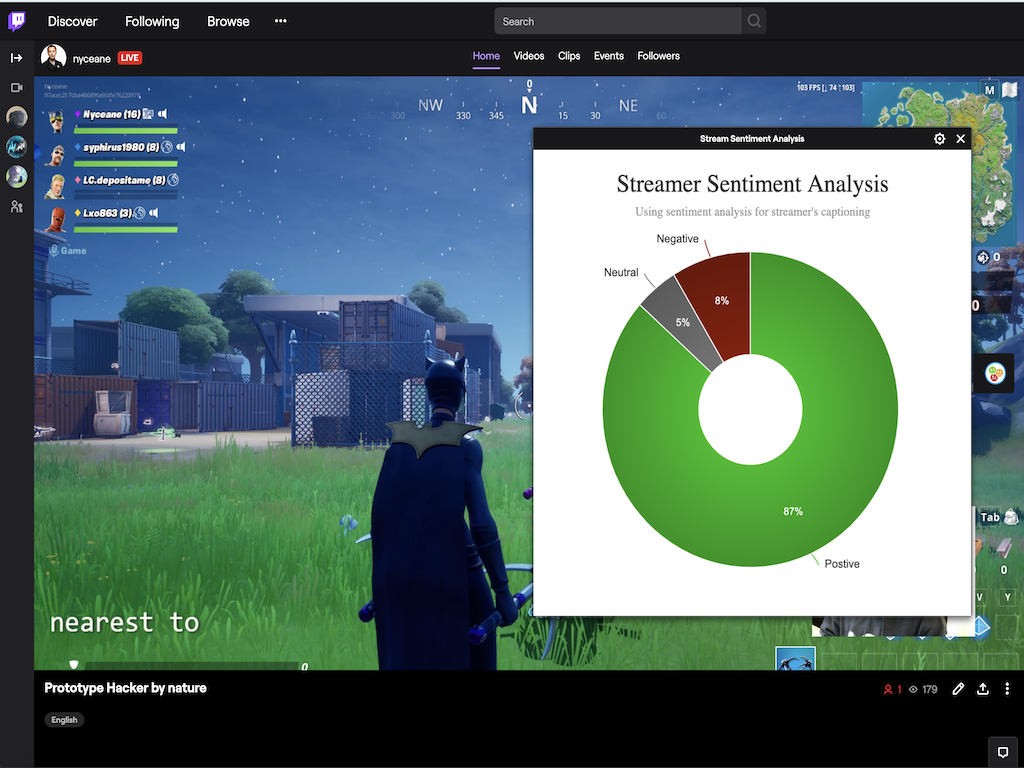Click Nyceane's speaker voice icon

point(163,114)
